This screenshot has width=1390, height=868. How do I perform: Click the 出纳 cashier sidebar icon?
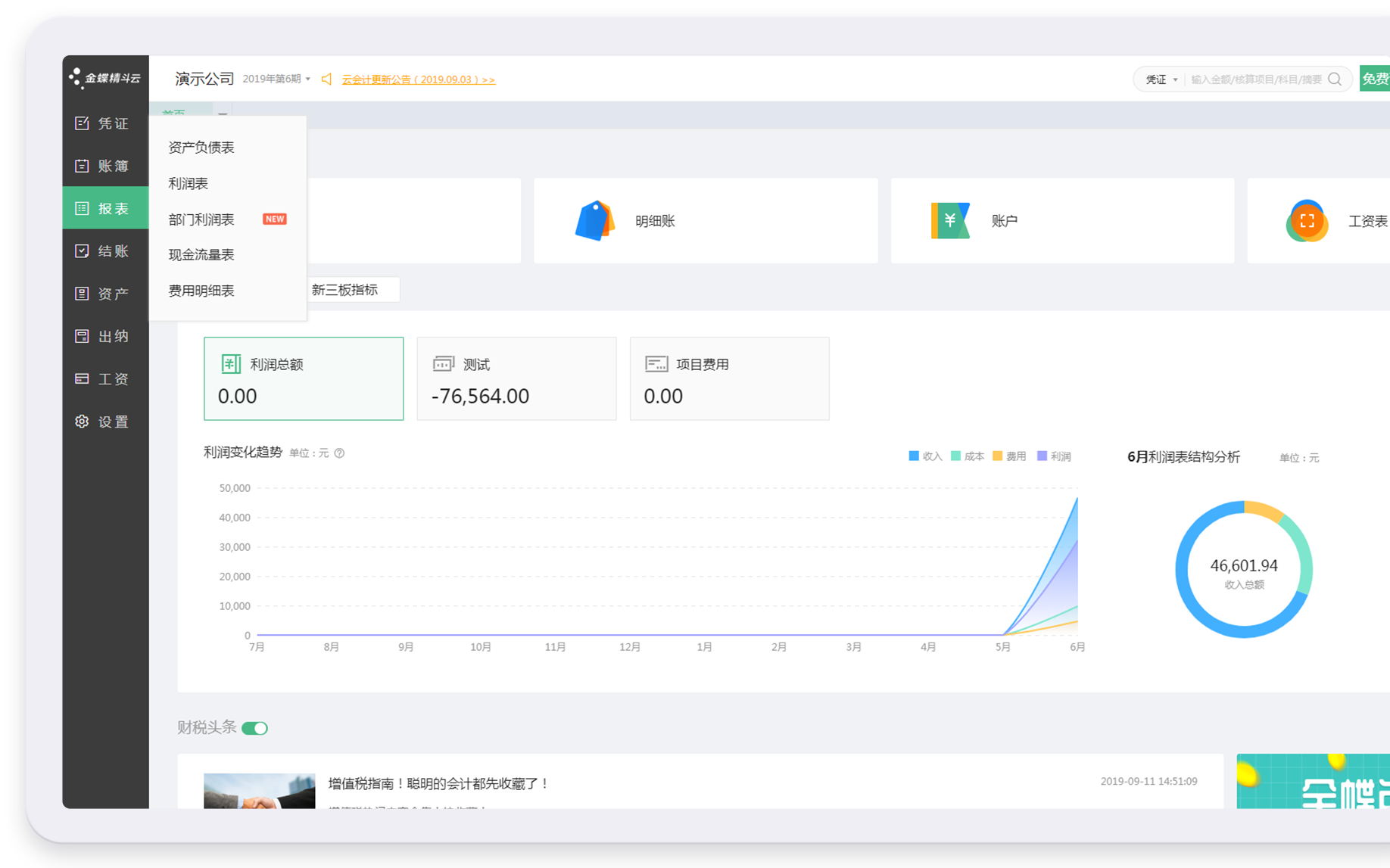tap(82, 336)
